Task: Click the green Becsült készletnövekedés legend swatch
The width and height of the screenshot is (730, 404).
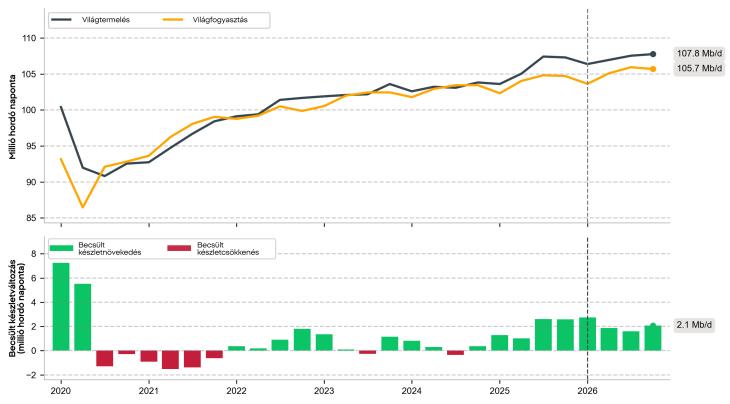Action: tap(61, 248)
